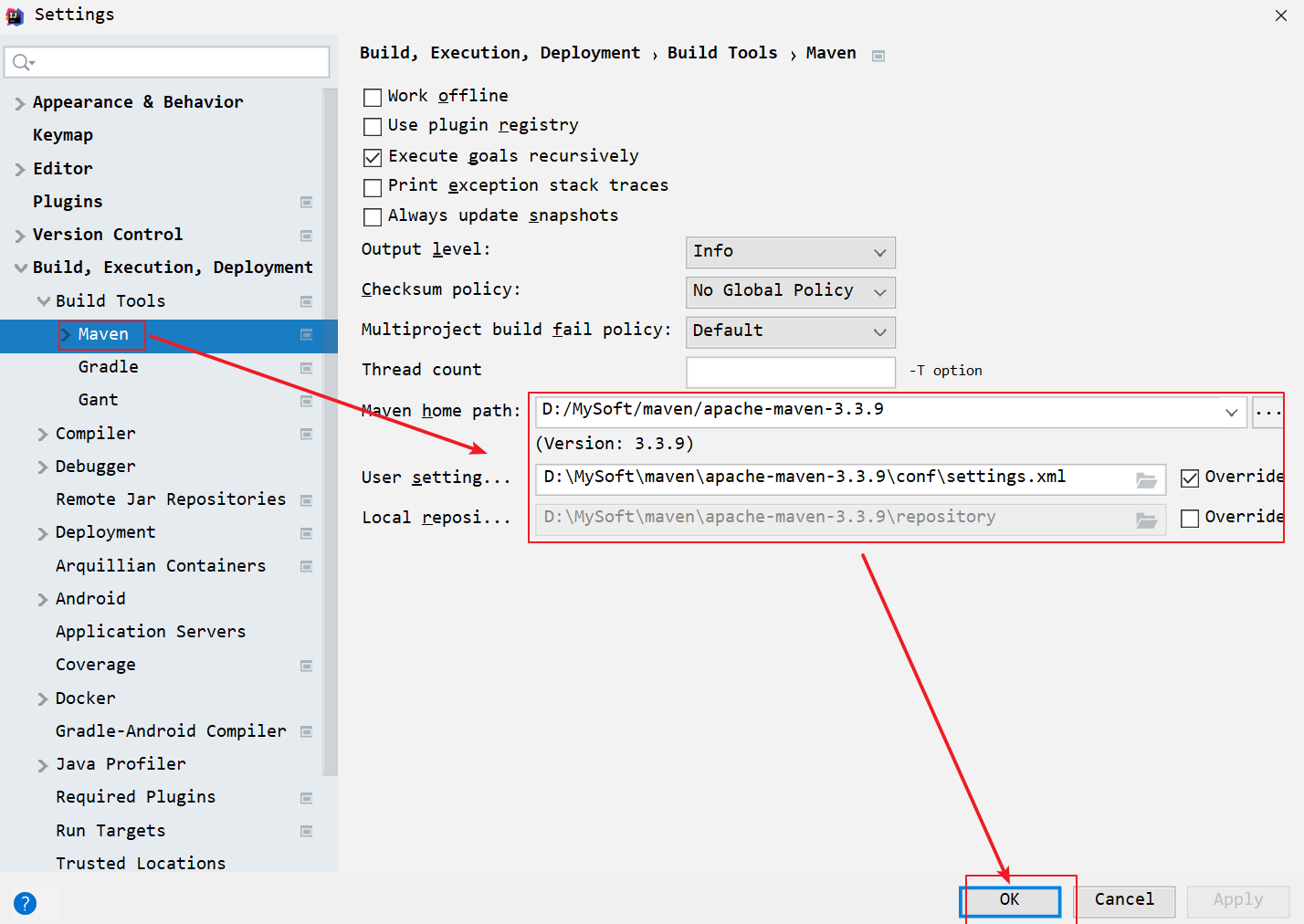Click the project-level icon beside Deployment
This screenshot has width=1304, height=924.
(307, 533)
